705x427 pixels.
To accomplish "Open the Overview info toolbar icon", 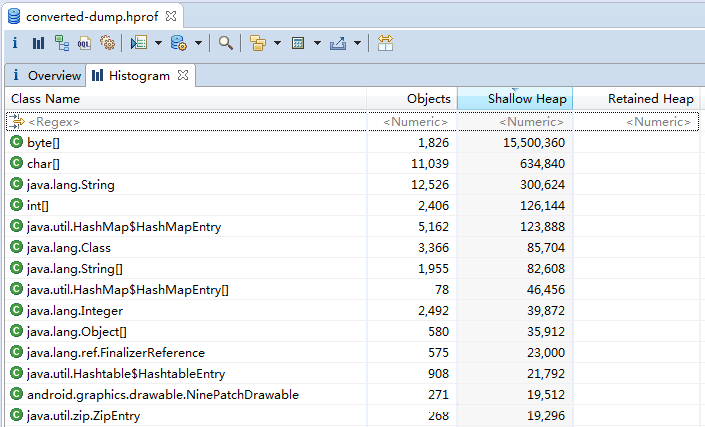I will pyautogui.click(x=15, y=43).
